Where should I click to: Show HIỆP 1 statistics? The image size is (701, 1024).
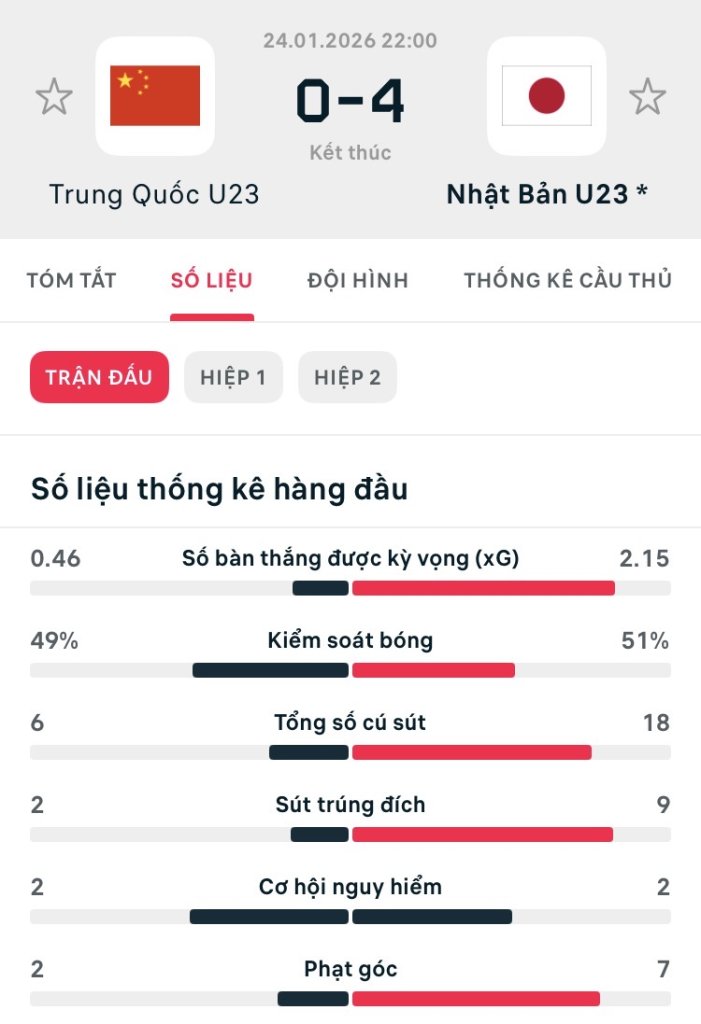(233, 377)
